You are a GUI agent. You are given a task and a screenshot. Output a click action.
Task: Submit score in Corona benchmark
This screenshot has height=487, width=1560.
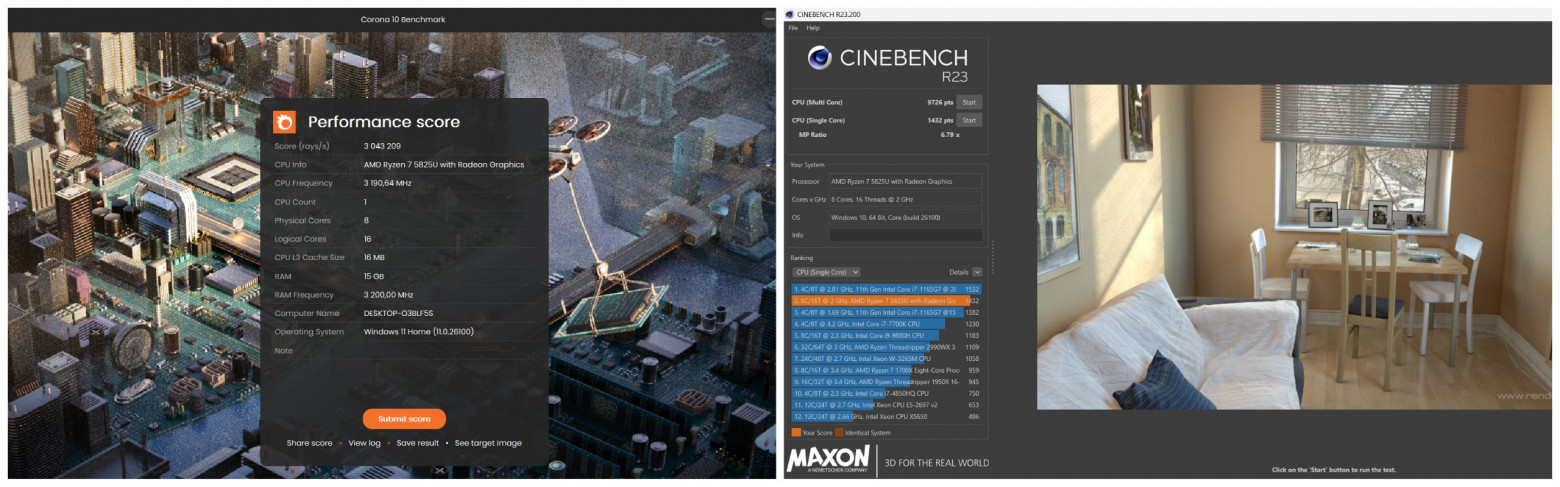(x=404, y=419)
